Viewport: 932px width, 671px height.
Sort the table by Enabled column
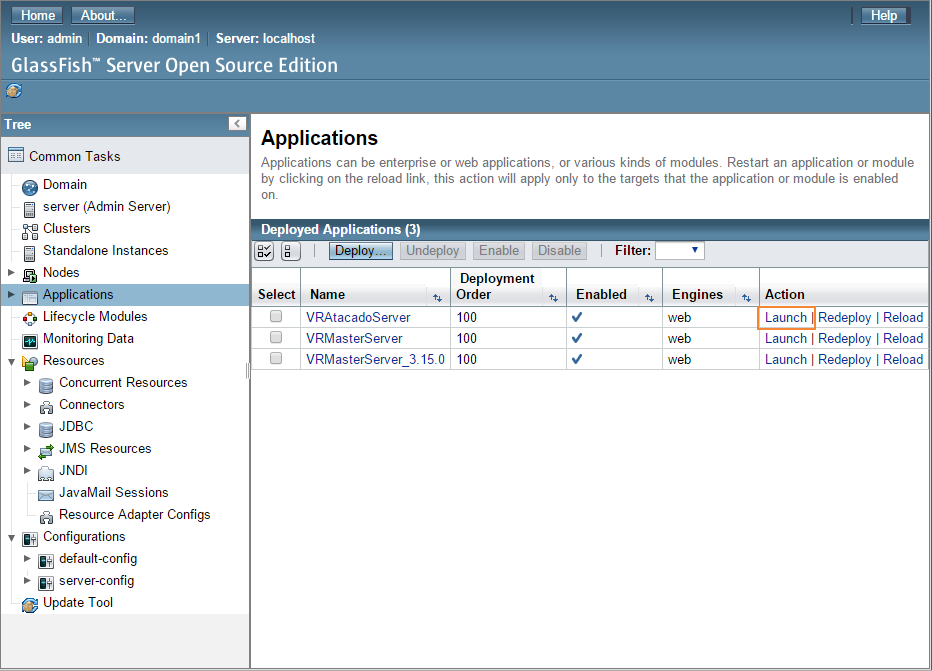coord(649,298)
